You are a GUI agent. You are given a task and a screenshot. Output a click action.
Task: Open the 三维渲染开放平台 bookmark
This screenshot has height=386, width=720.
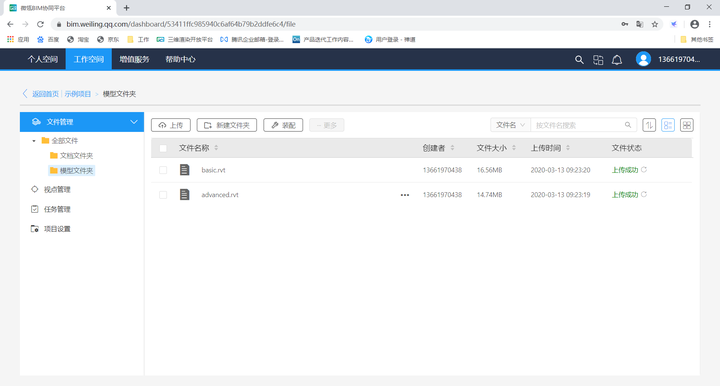(185, 39)
